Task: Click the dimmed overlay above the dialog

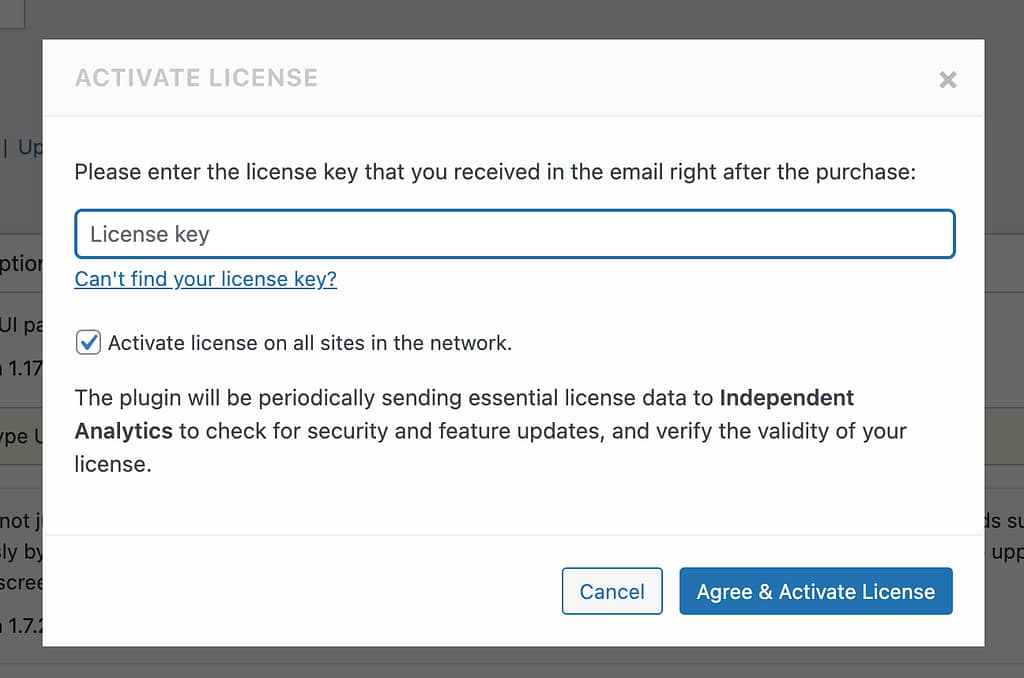Action: (x=500, y=18)
